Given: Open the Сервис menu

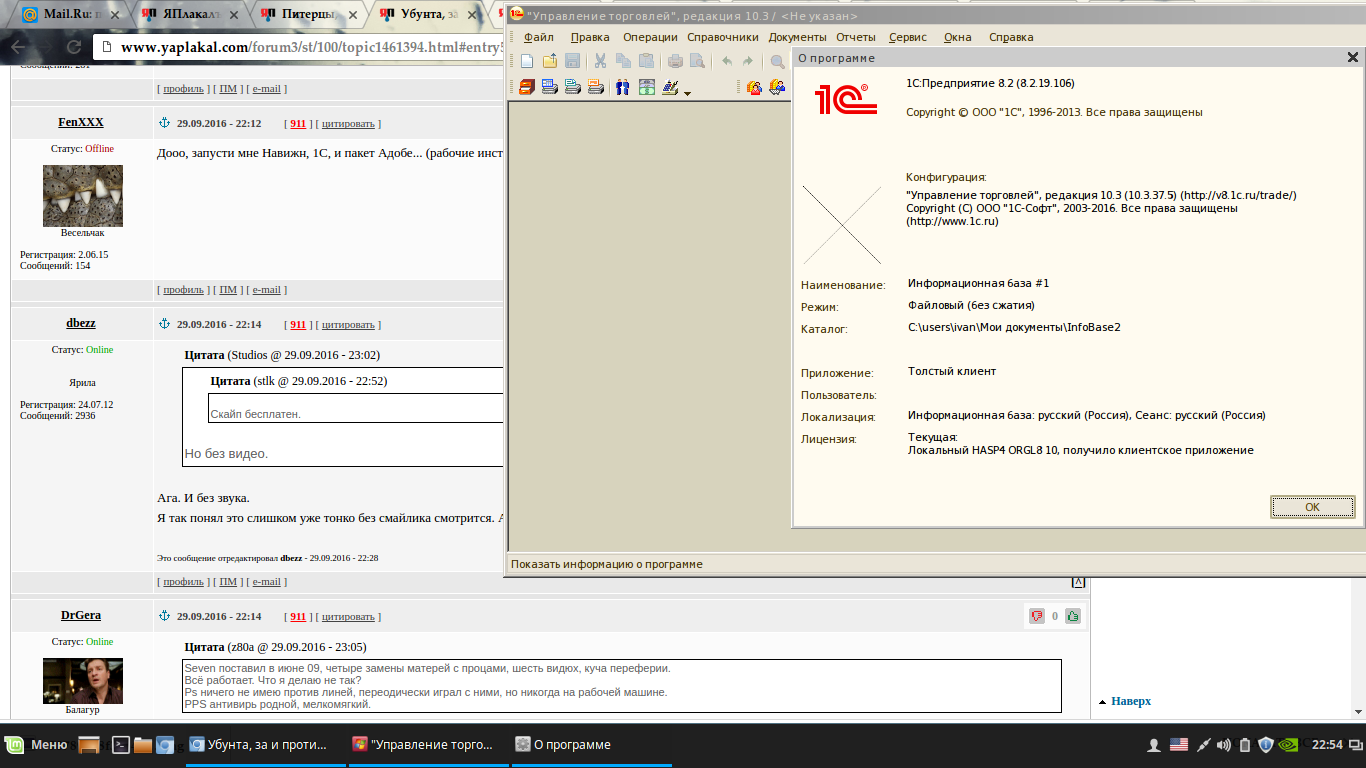Looking at the screenshot, I should pos(908,37).
